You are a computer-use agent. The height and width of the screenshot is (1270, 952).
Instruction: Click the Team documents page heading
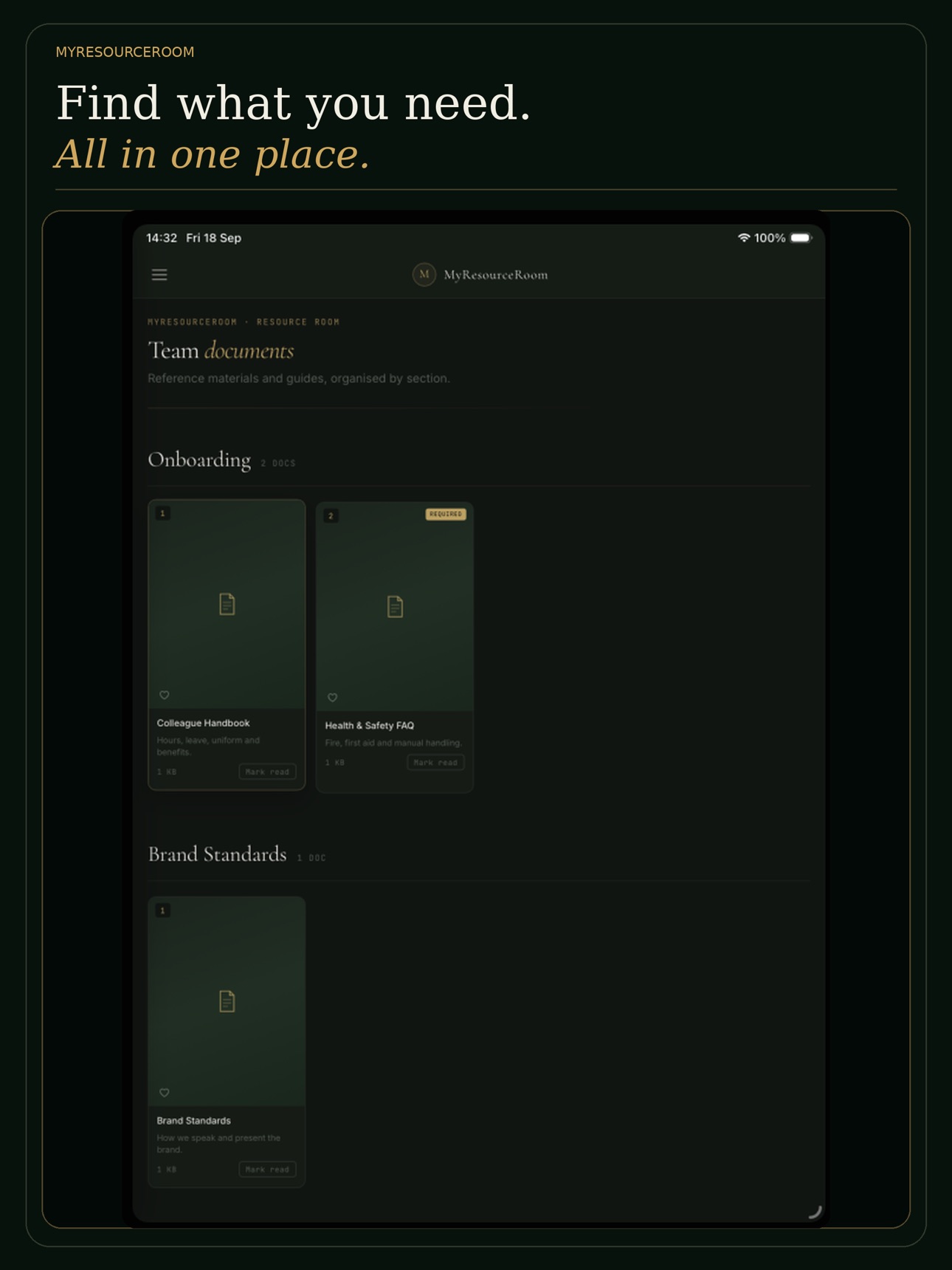[221, 350]
